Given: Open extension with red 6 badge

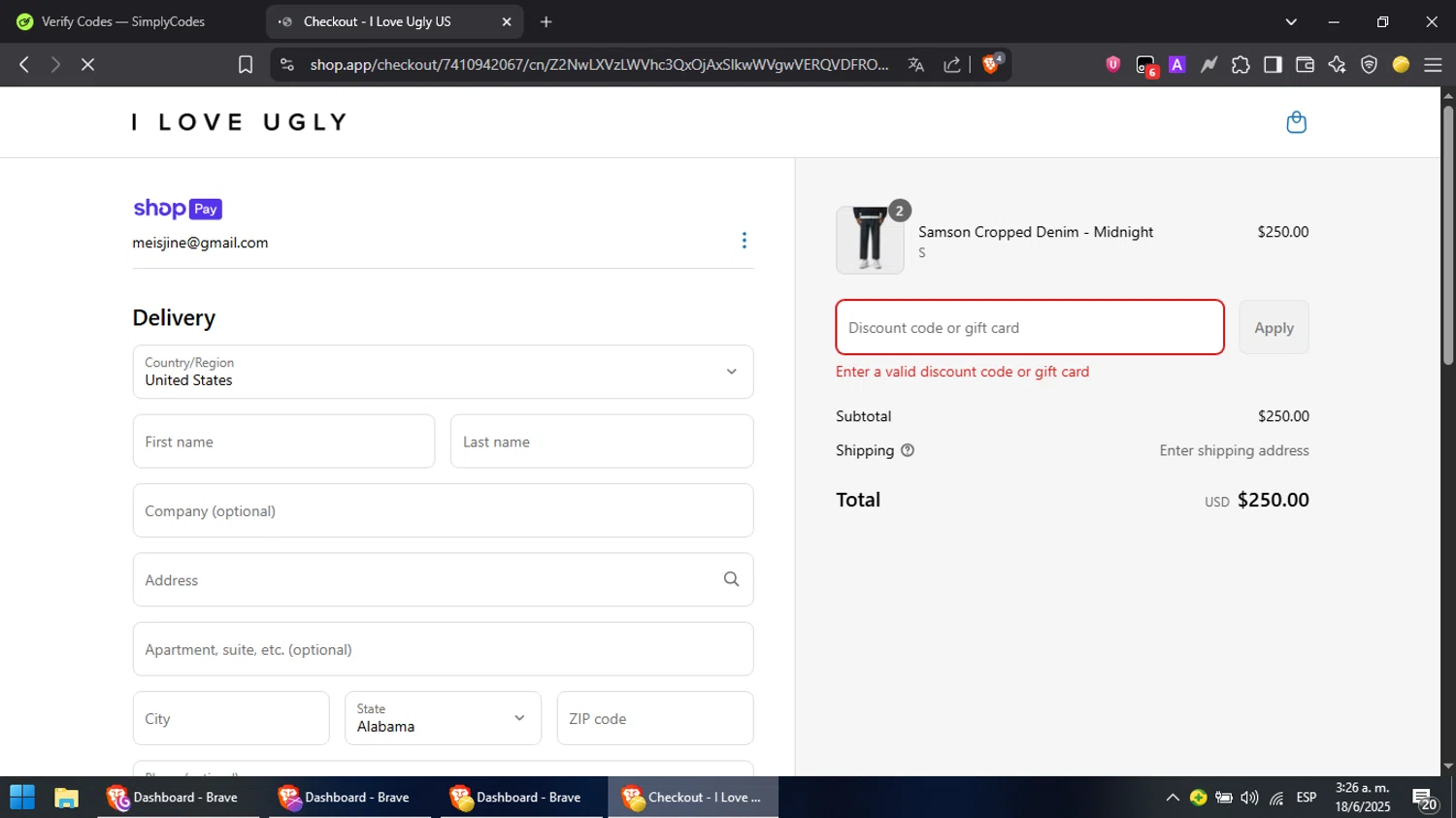Looking at the screenshot, I should pos(1146,66).
